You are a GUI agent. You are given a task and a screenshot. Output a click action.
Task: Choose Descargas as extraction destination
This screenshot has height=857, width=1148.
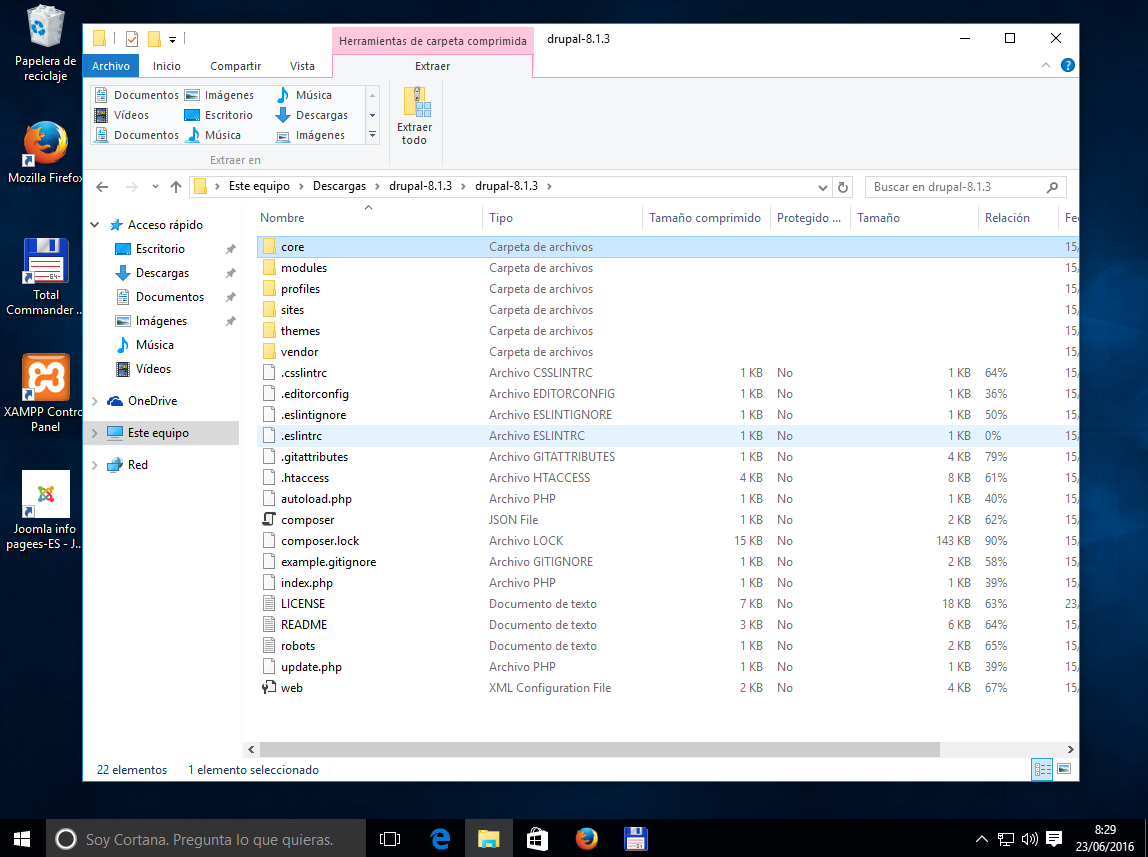point(312,115)
